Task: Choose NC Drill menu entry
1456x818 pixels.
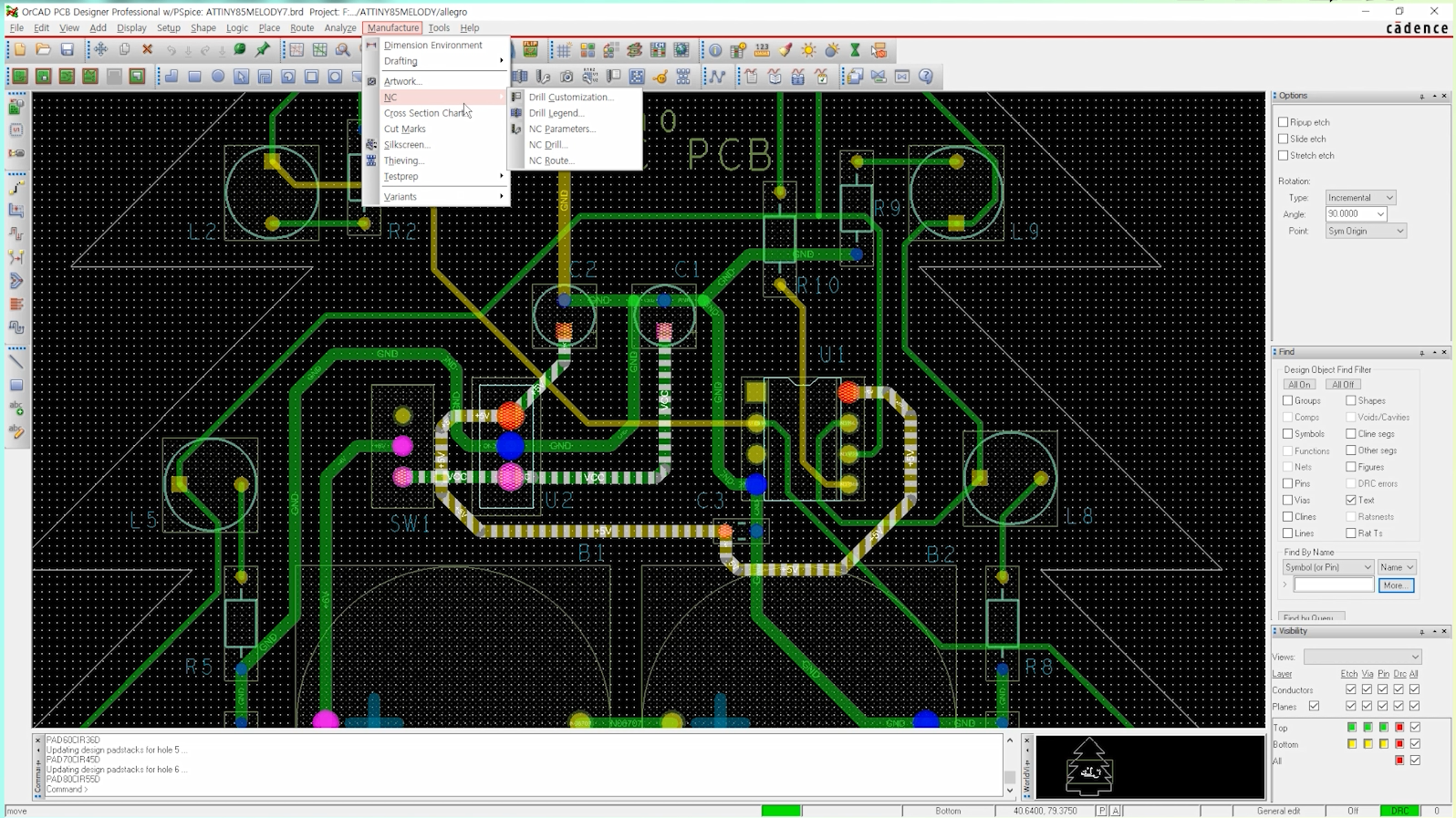Action: [x=548, y=145]
